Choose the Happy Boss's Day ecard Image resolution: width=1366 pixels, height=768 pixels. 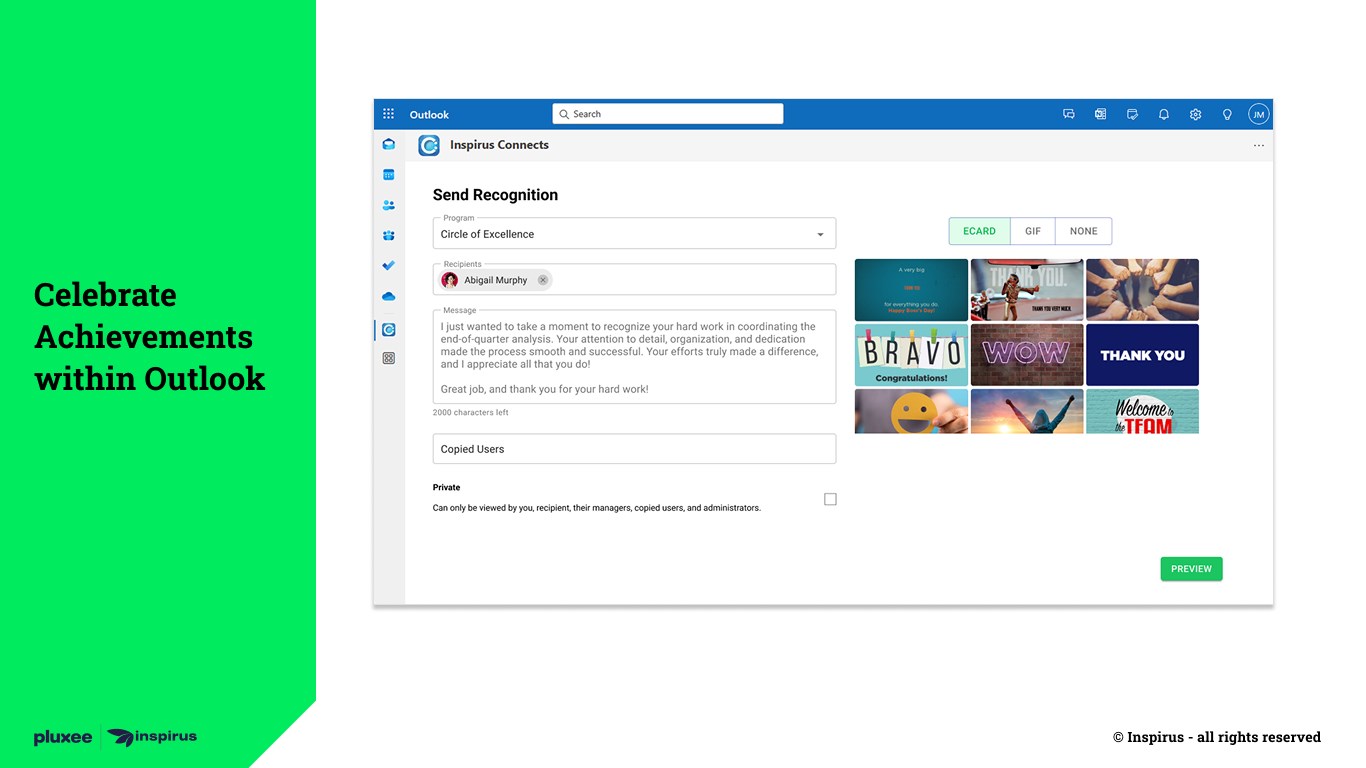click(x=911, y=290)
